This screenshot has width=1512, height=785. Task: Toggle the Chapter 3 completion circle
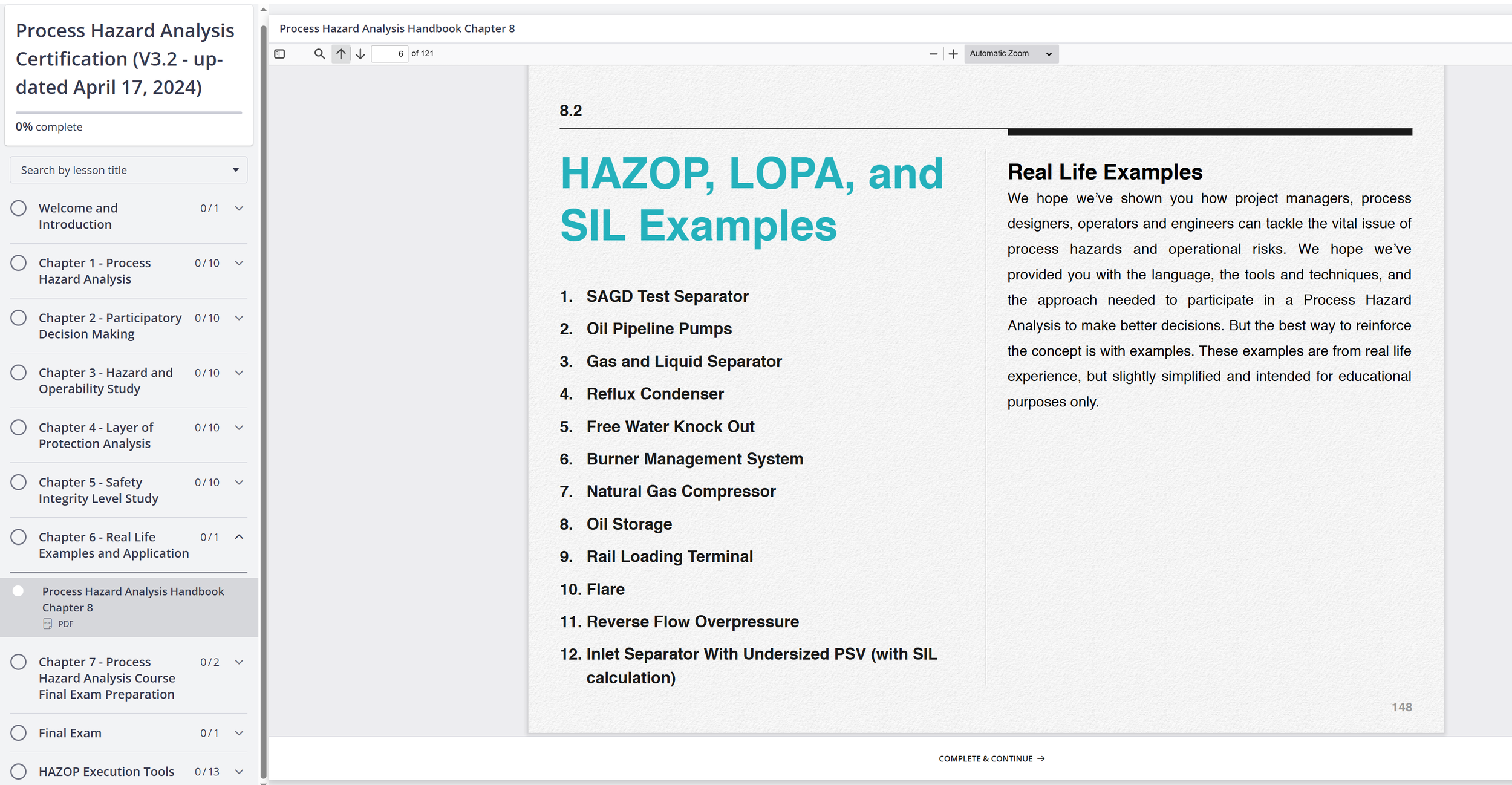coord(19,373)
